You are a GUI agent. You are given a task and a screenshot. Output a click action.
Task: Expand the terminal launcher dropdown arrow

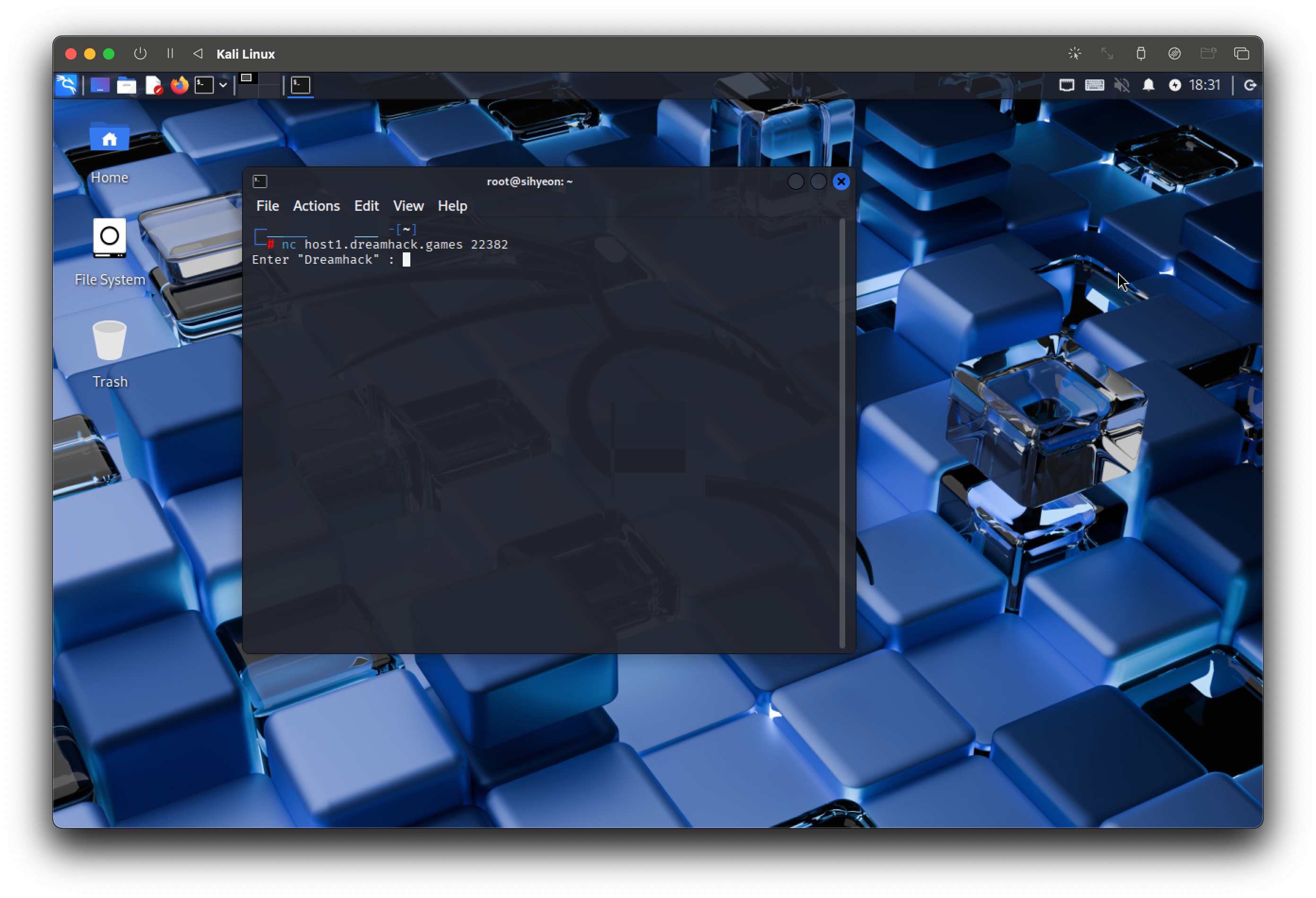(x=223, y=85)
